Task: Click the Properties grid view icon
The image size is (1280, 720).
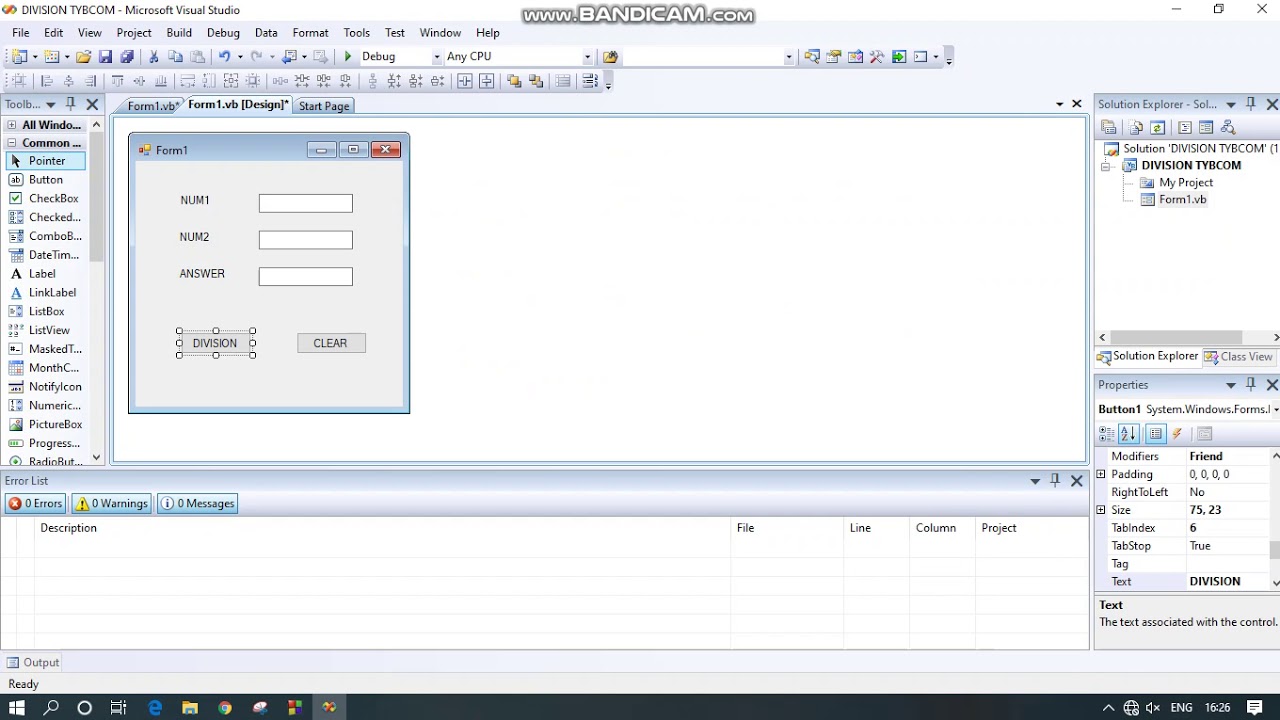Action: click(x=1156, y=434)
